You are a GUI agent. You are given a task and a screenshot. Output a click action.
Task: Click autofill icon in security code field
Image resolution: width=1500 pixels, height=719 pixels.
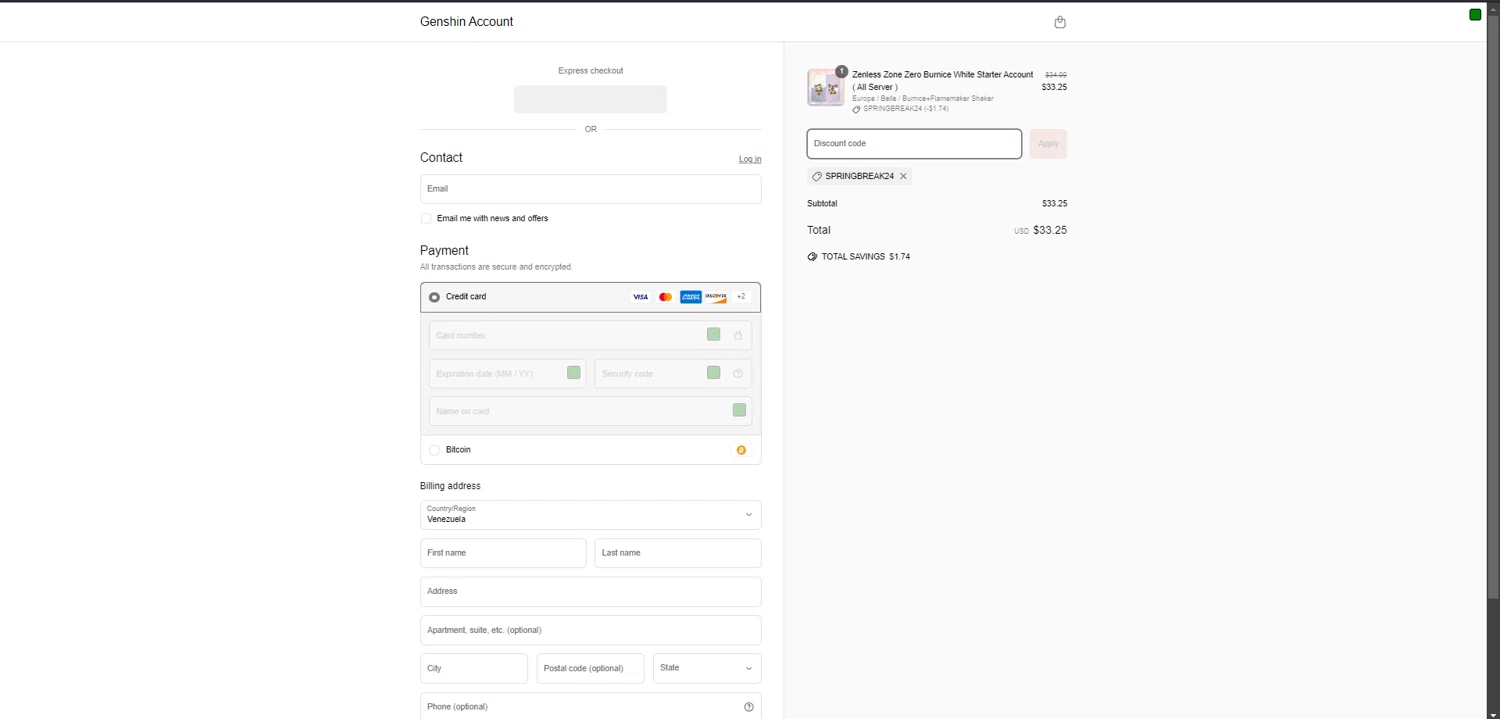pos(714,372)
